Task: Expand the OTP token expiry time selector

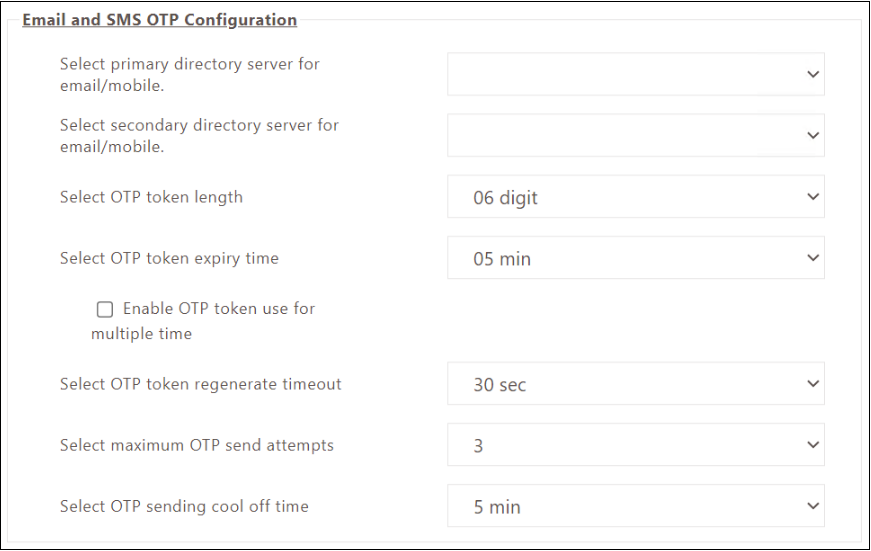Action: tap(635, 258)
